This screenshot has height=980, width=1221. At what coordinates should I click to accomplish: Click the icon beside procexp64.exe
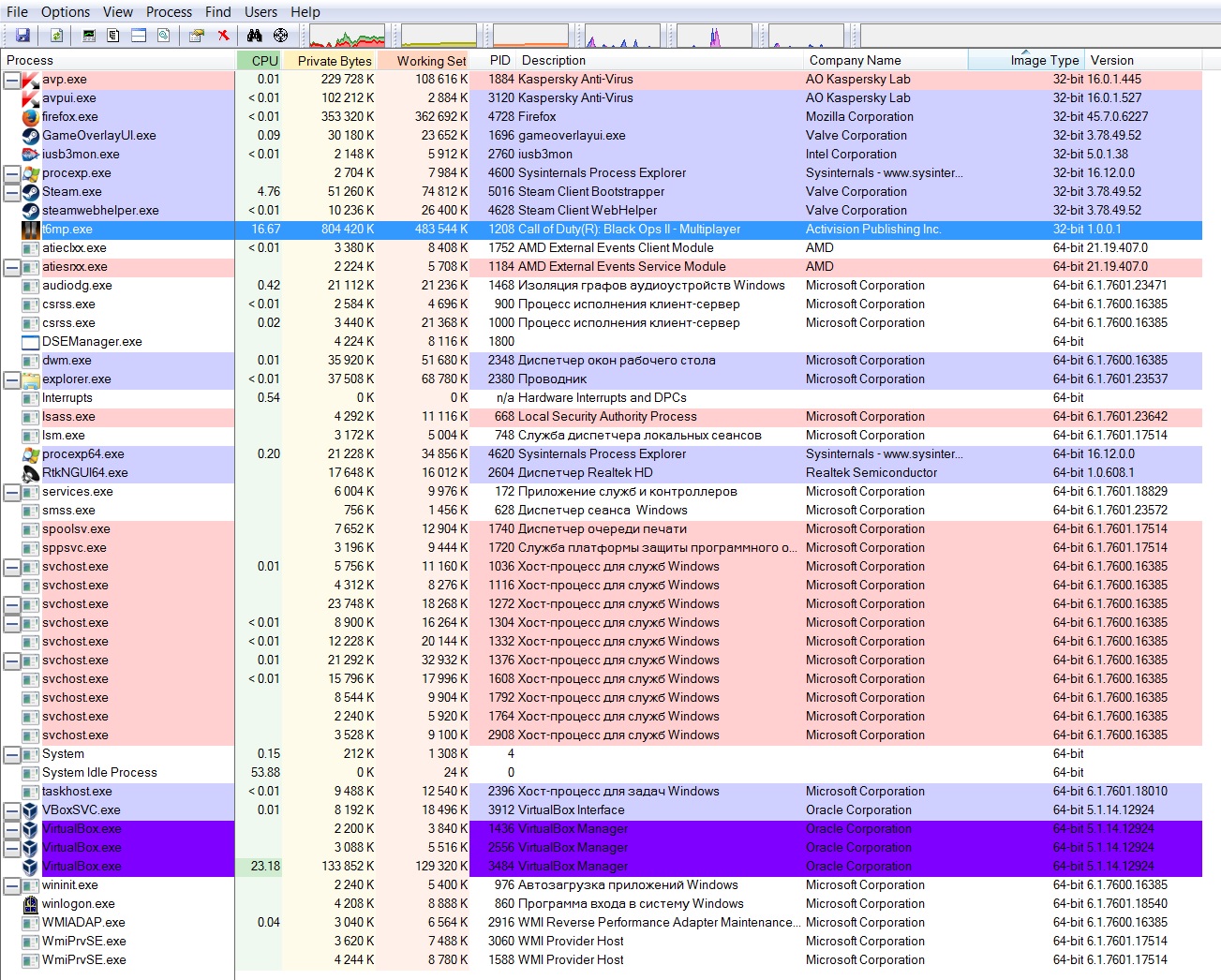pyautogui.click(x=30, y=454)
